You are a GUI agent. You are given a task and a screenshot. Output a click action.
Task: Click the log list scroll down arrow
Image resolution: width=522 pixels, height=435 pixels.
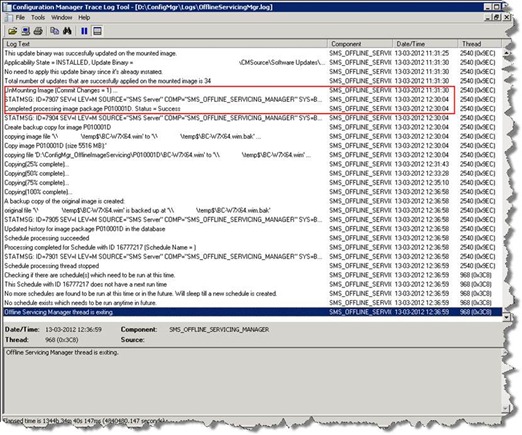506,317
